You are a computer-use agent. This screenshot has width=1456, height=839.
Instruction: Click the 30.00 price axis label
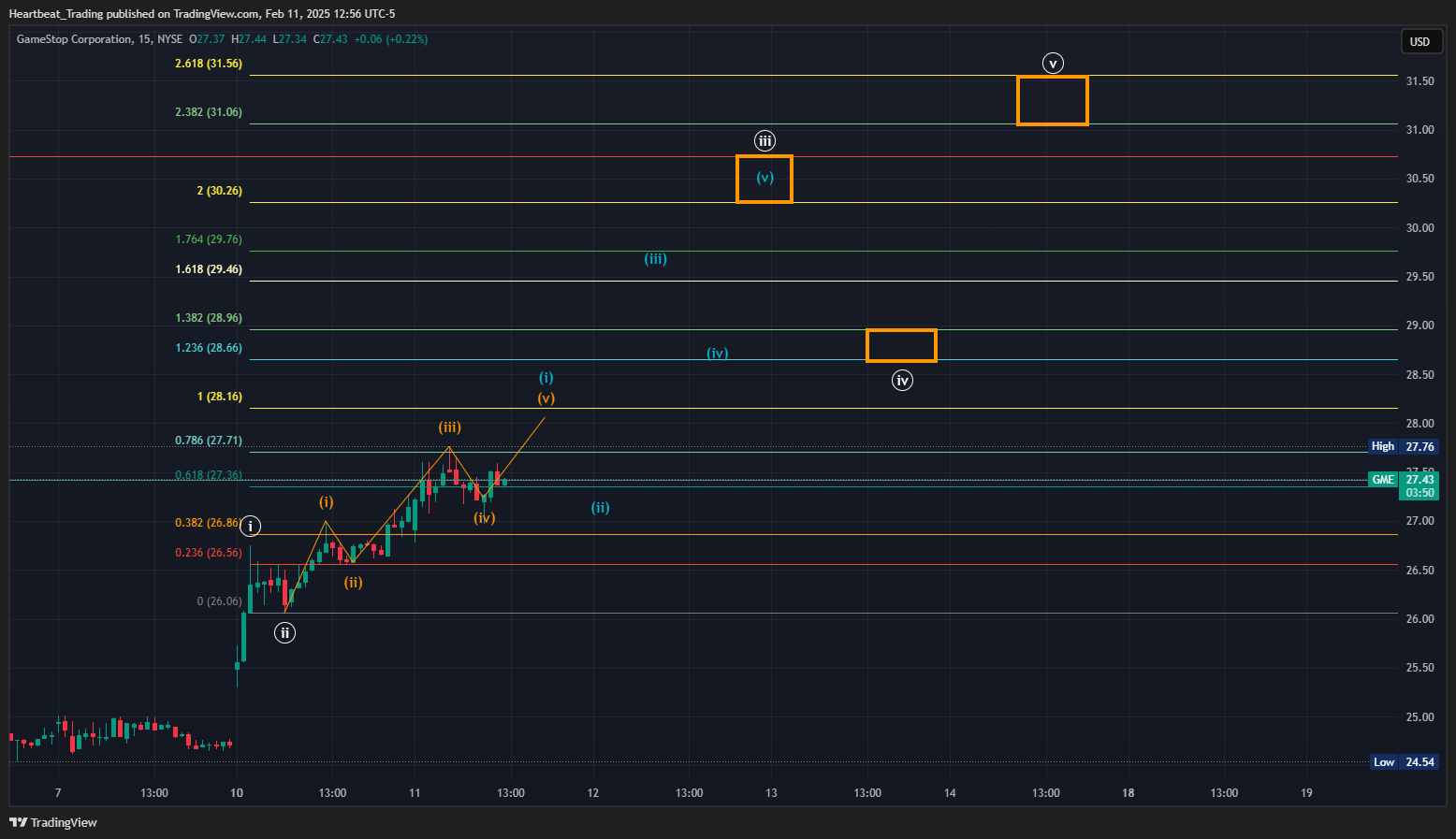tap(1420, 228)
